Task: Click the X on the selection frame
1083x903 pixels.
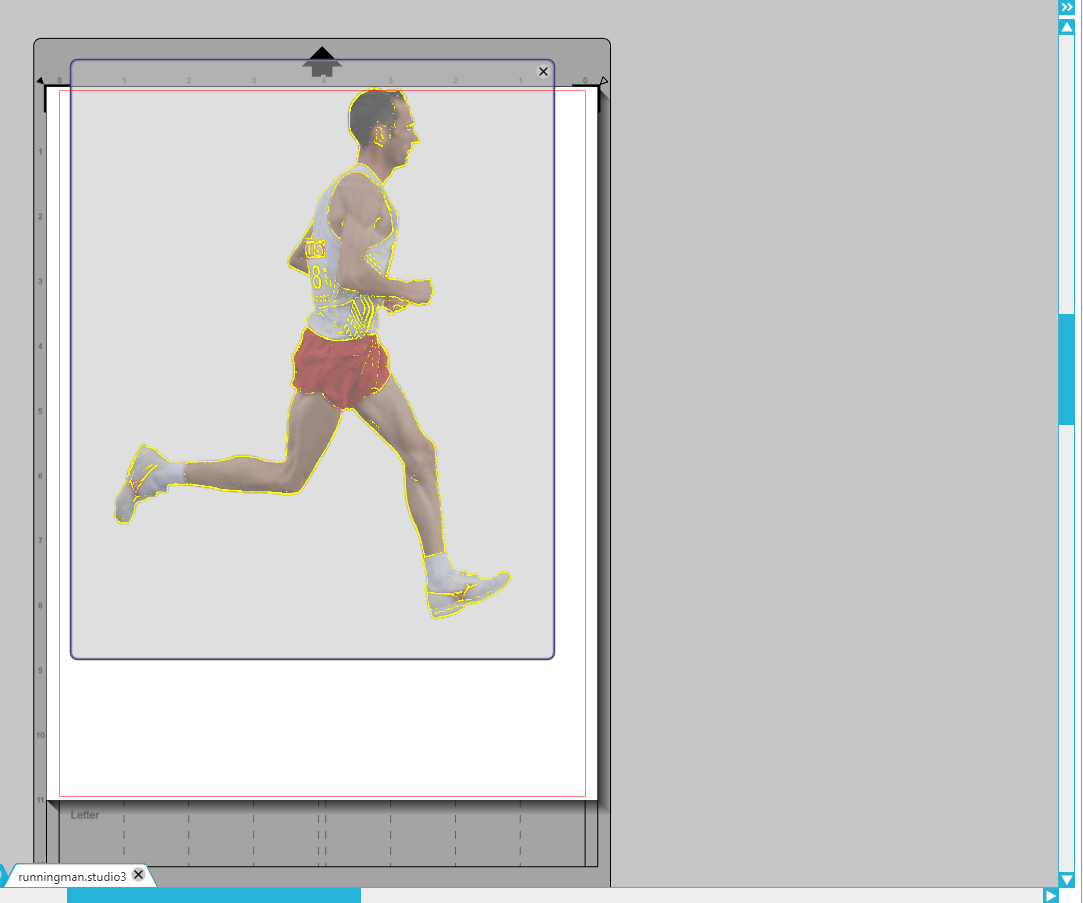Action: coord(543,71)
